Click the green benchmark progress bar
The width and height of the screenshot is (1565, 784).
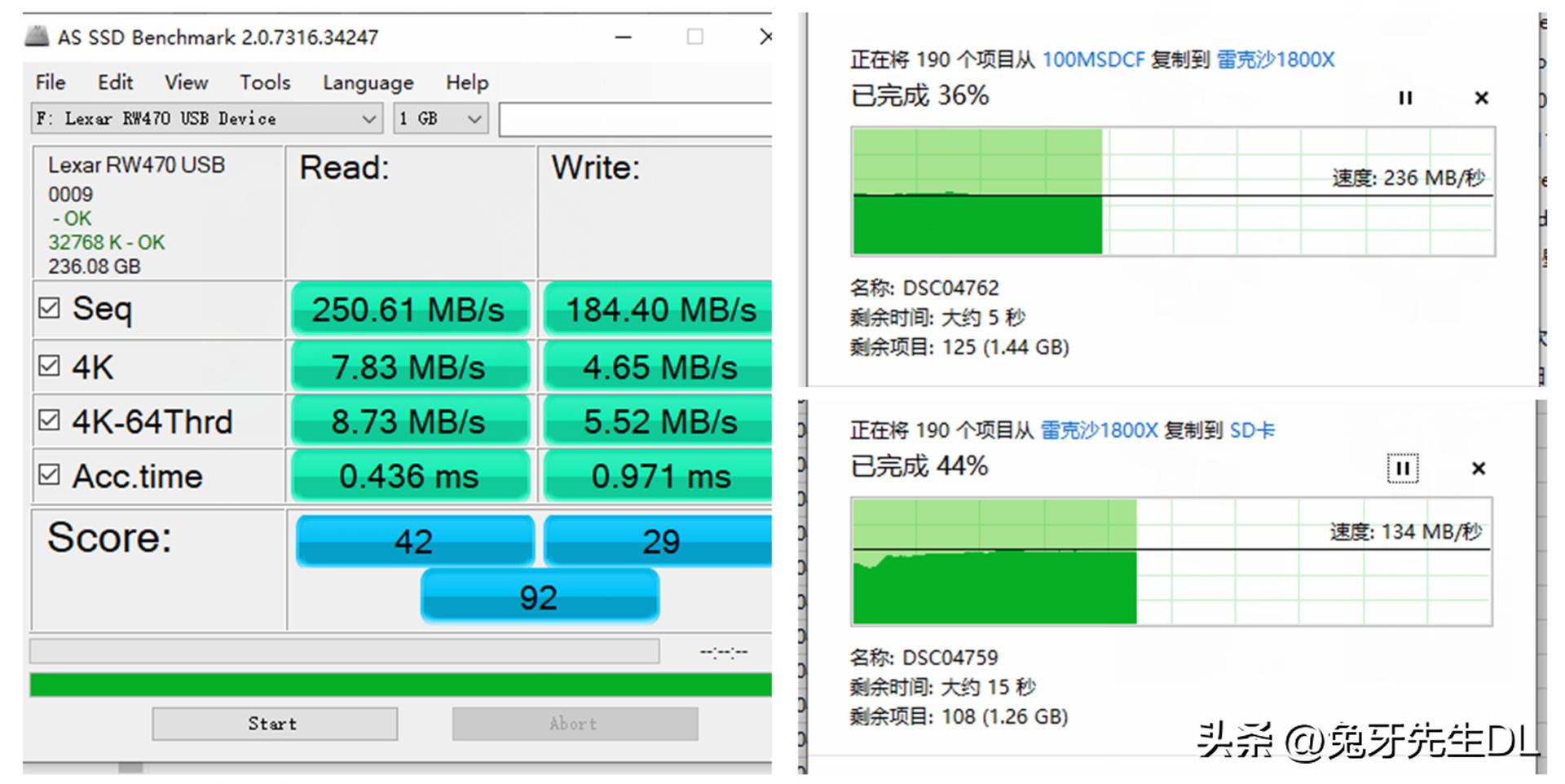400,685
